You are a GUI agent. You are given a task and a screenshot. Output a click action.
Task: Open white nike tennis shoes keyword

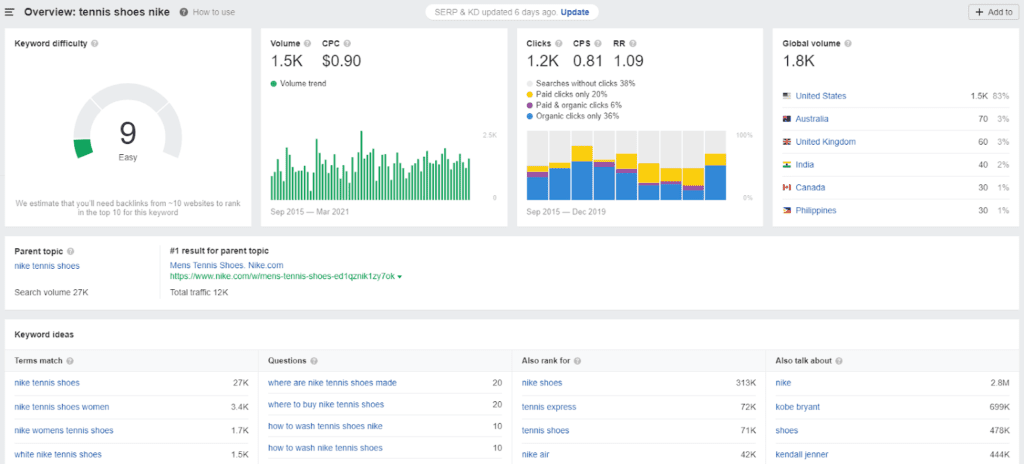pyautogui.click(x=58, y=454)
